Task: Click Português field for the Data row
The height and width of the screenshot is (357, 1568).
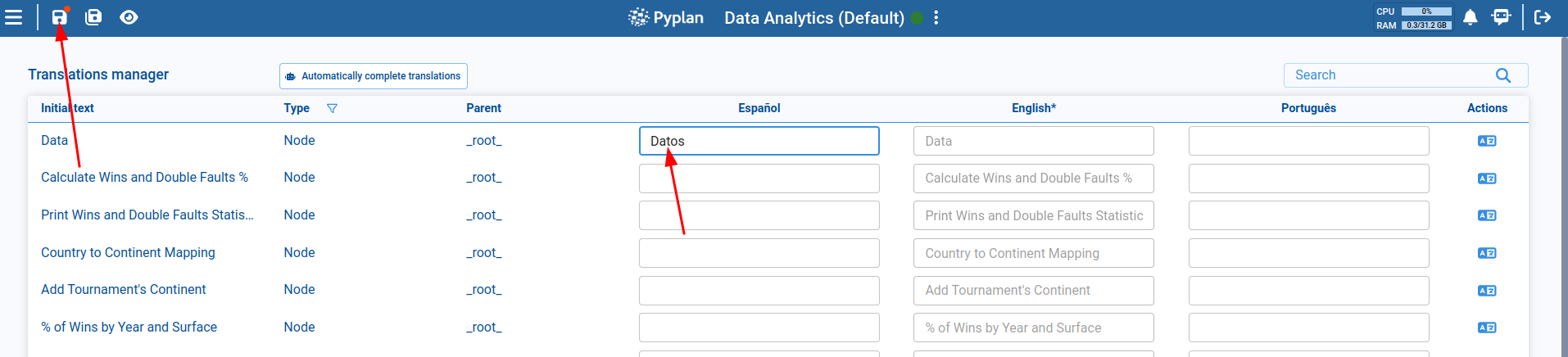Action: point(1308,141)
